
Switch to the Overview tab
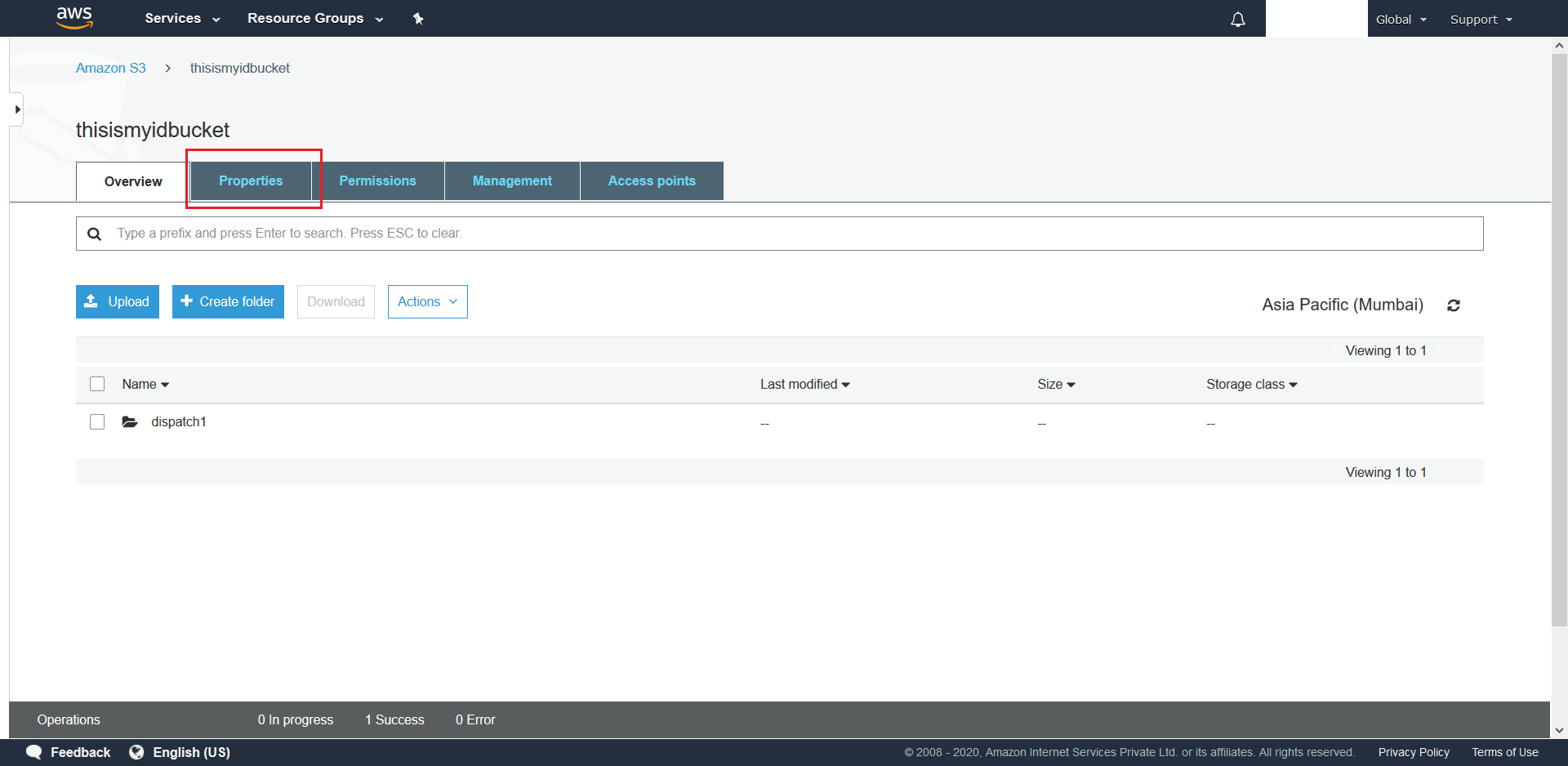[133, 181]
